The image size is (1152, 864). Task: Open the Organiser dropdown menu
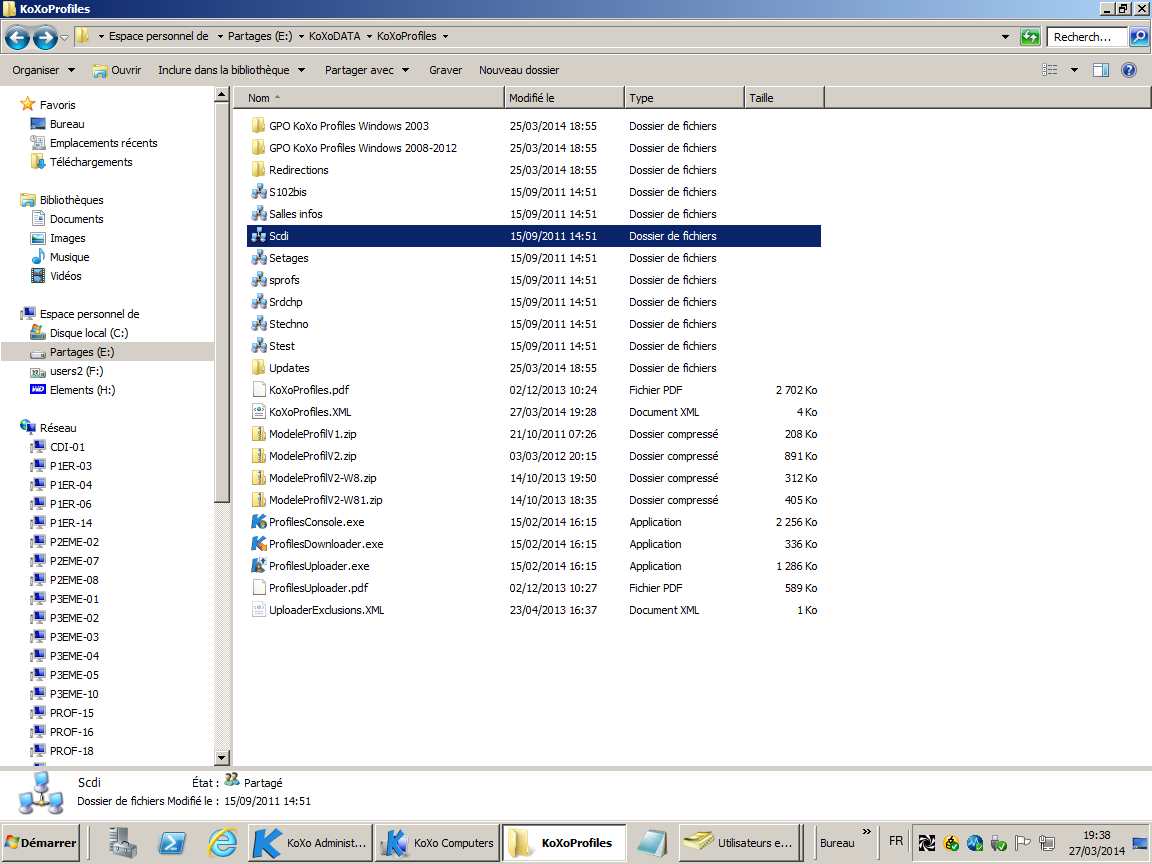tap(43, 70)
